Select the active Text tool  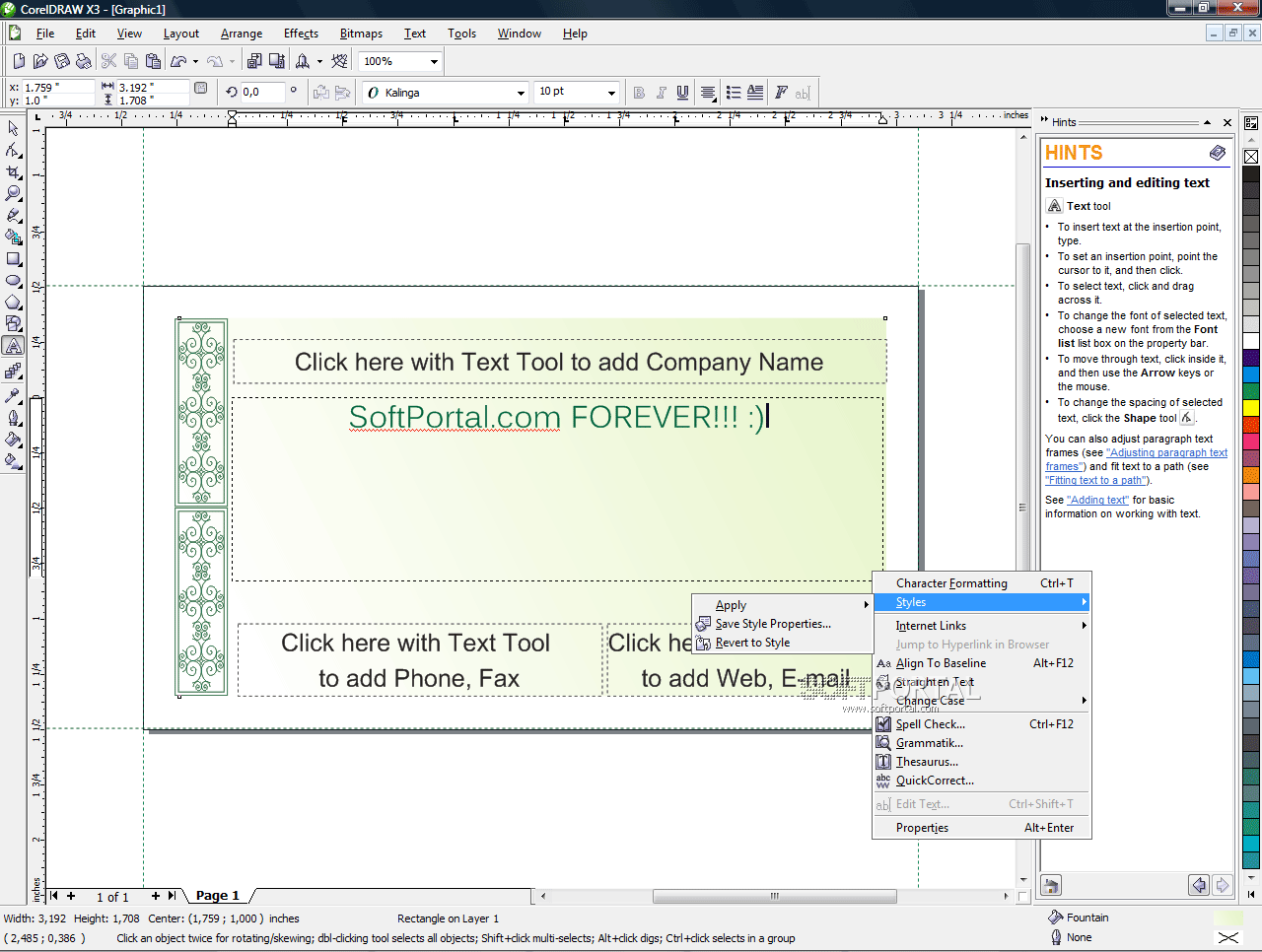(x=13, y=346)
